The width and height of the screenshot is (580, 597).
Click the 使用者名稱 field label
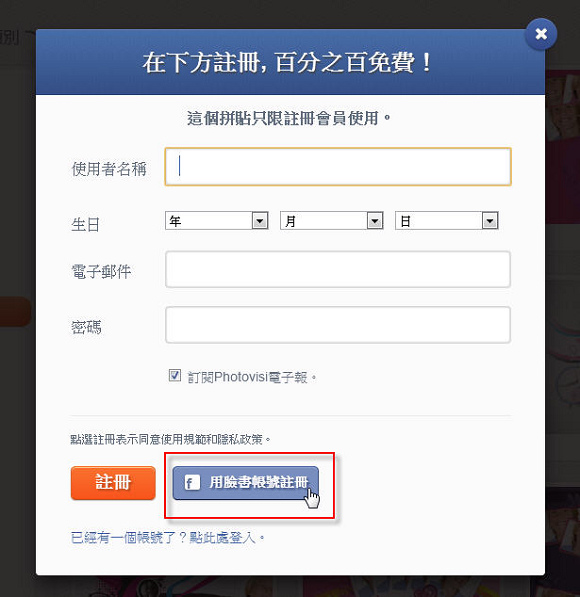pyautogui.click(x=109, y=169)
